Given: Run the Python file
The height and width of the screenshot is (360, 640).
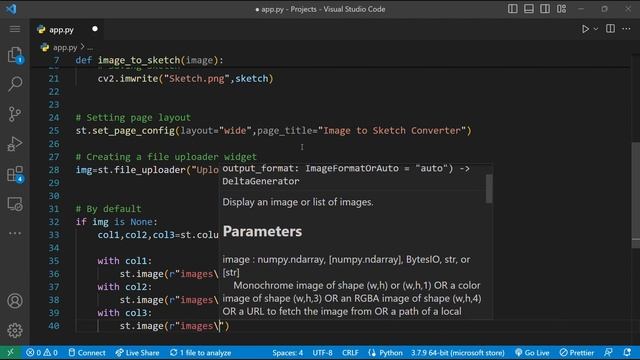Looking at the screenshot, I should (x=585, y=29).
